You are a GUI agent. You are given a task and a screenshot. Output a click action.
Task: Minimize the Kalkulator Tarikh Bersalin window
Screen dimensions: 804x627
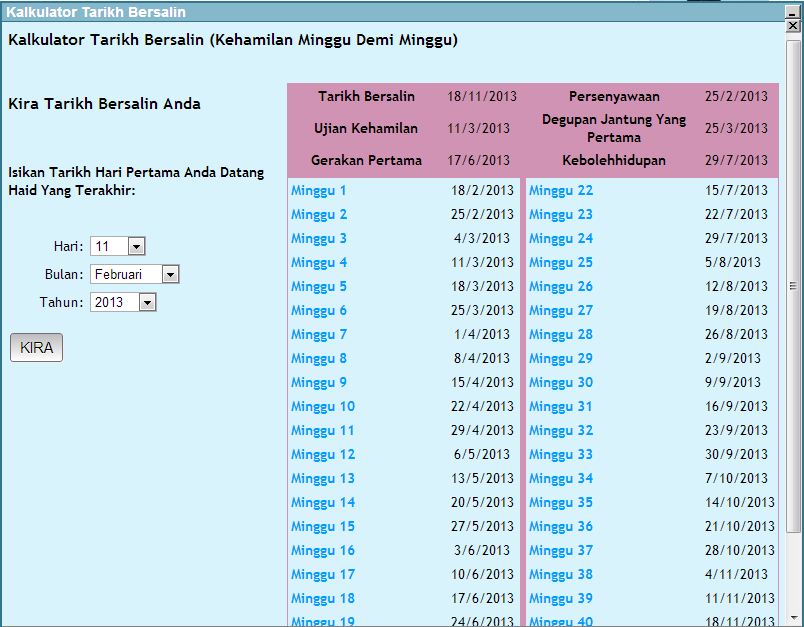[793, 12]
